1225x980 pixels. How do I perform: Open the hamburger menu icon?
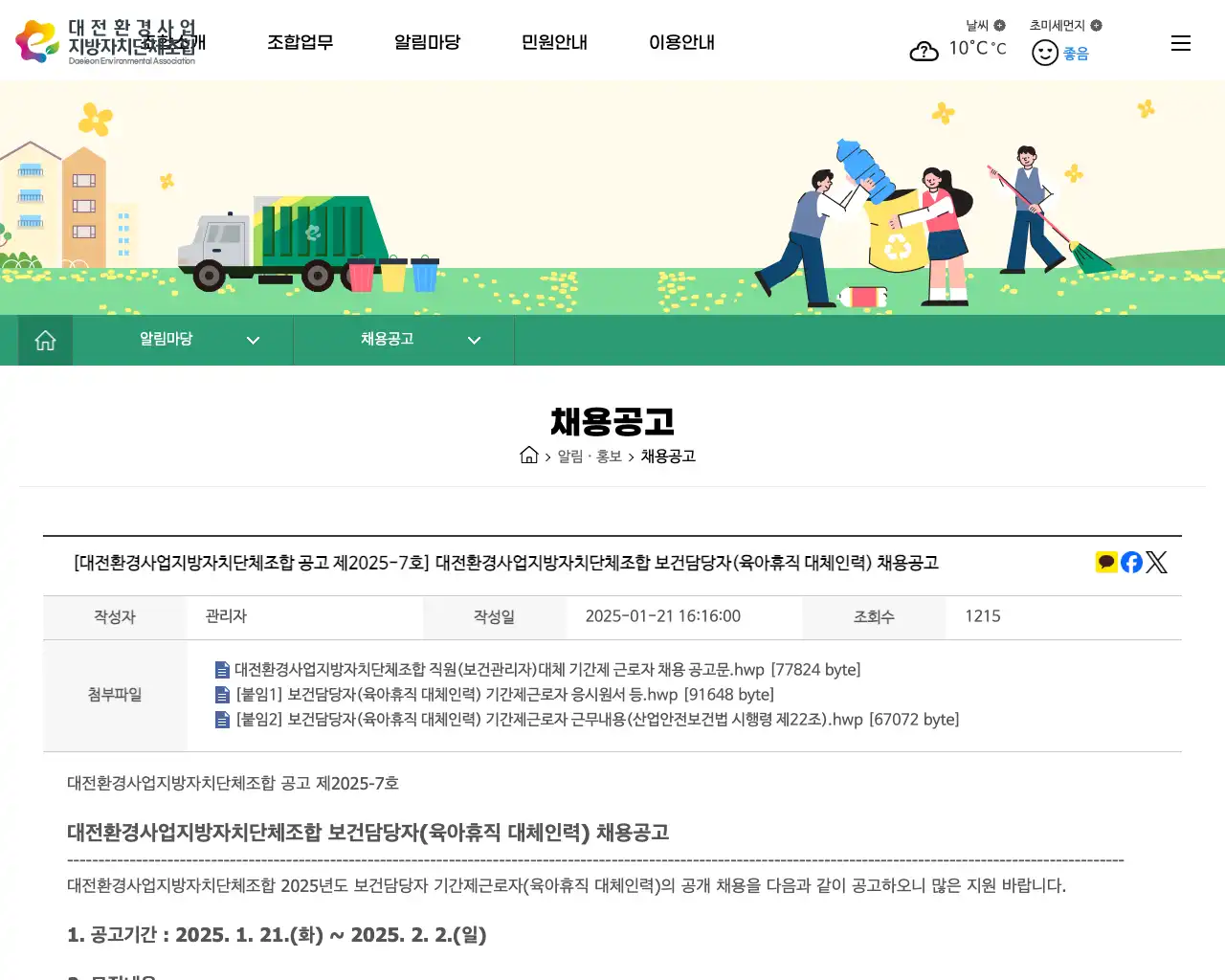[1180, 43]
